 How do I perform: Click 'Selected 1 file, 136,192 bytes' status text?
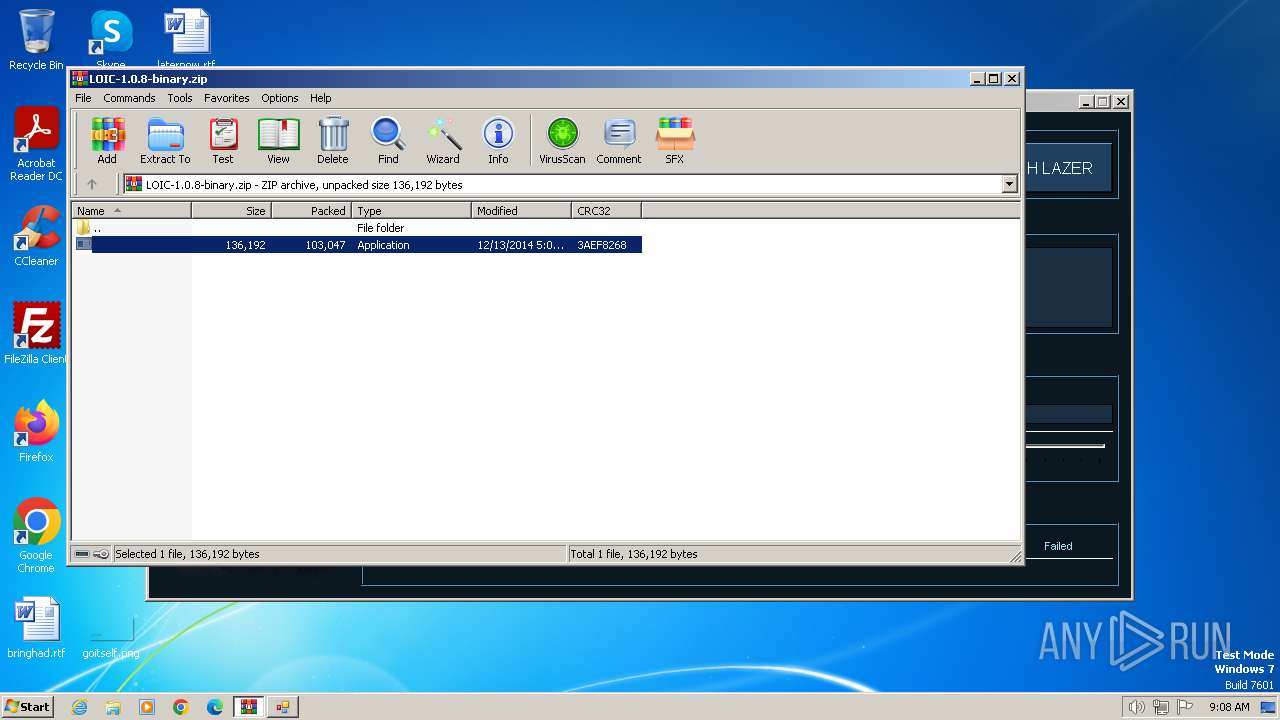point(187,554)
